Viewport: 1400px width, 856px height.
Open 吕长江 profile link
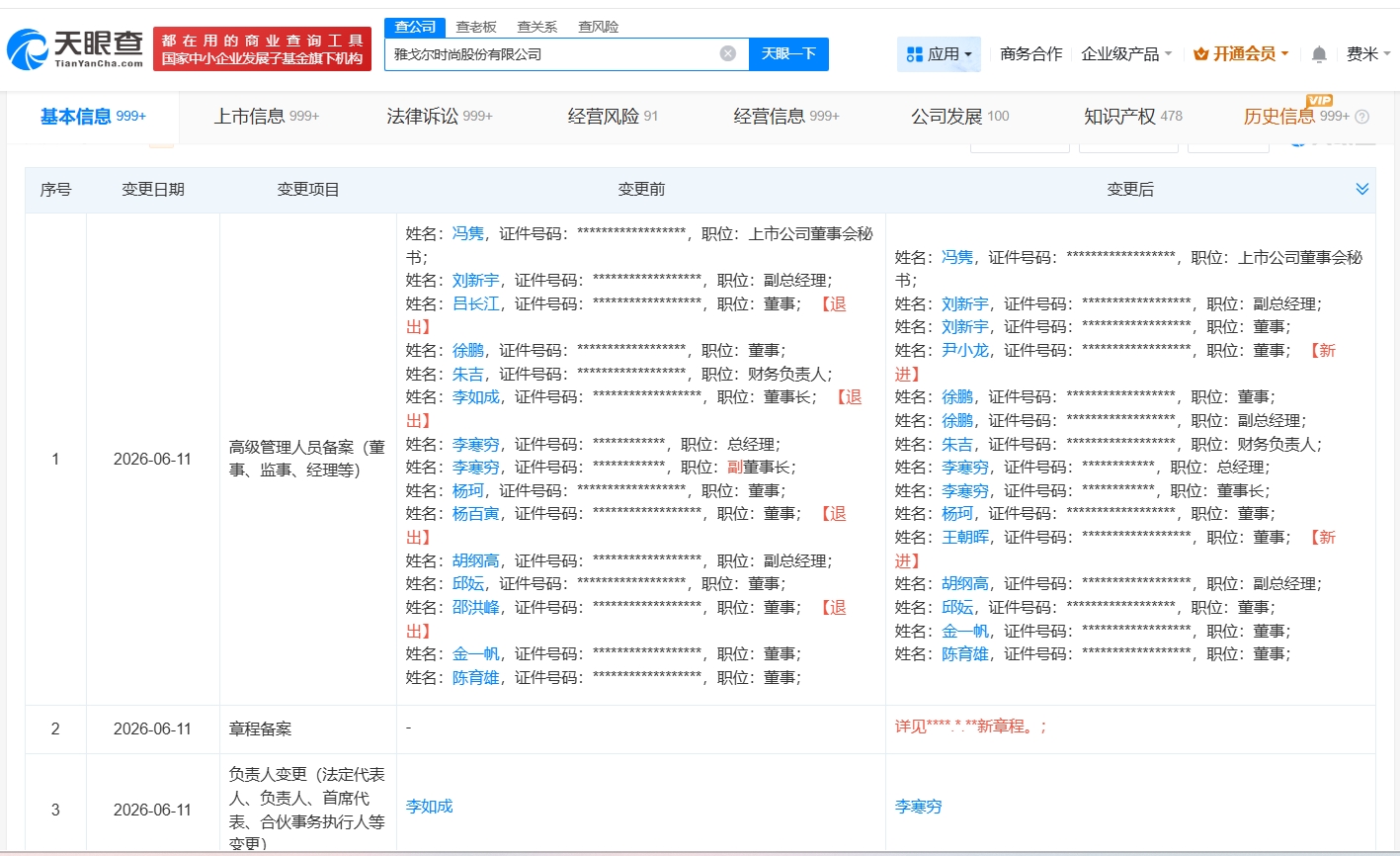[476, 303]
